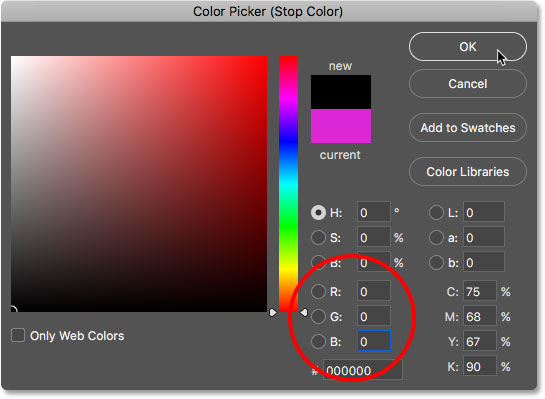Viewport: 545px width, 399px height.
Task: Select the L lightness radio button
Action: (436, 213)
